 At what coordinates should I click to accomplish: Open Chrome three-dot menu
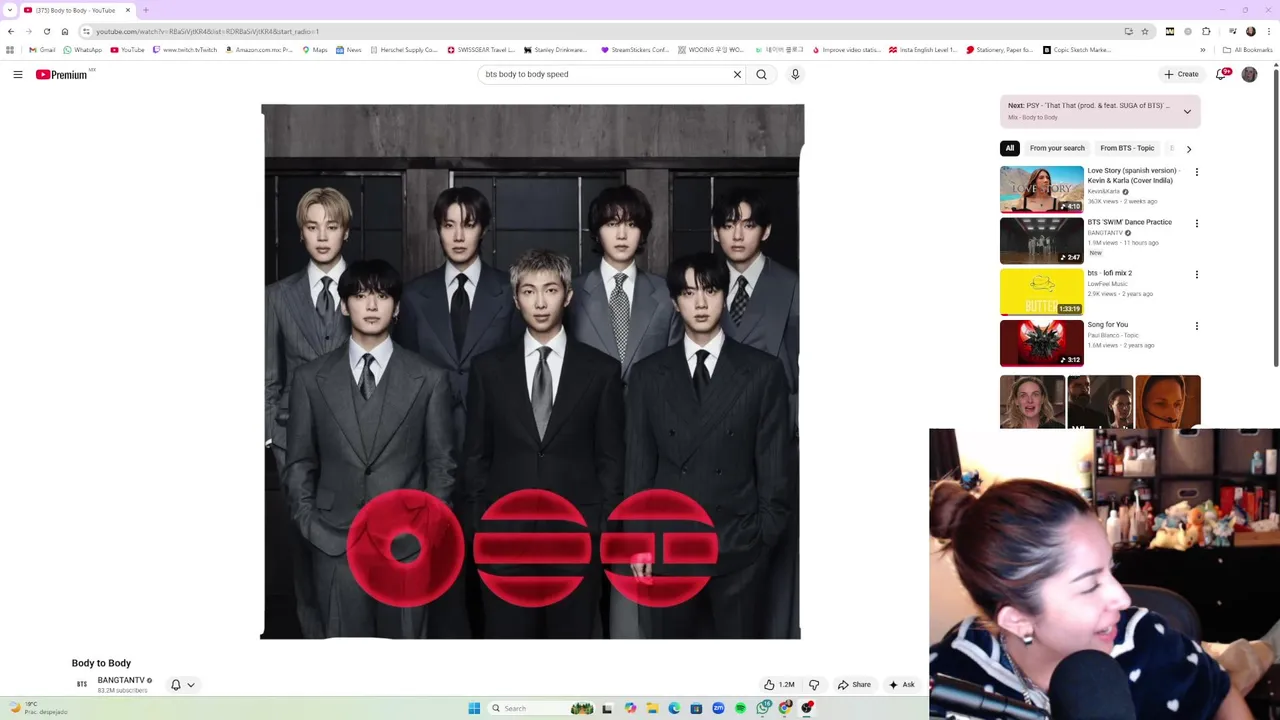[x=1269, y=31]
